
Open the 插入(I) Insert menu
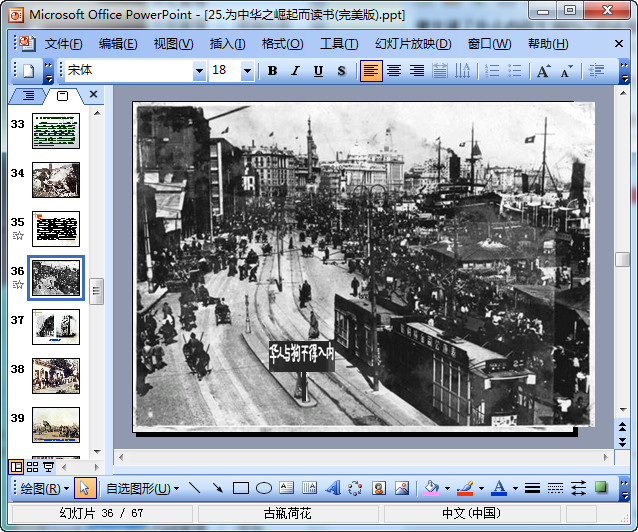click(x=227, y=44)
